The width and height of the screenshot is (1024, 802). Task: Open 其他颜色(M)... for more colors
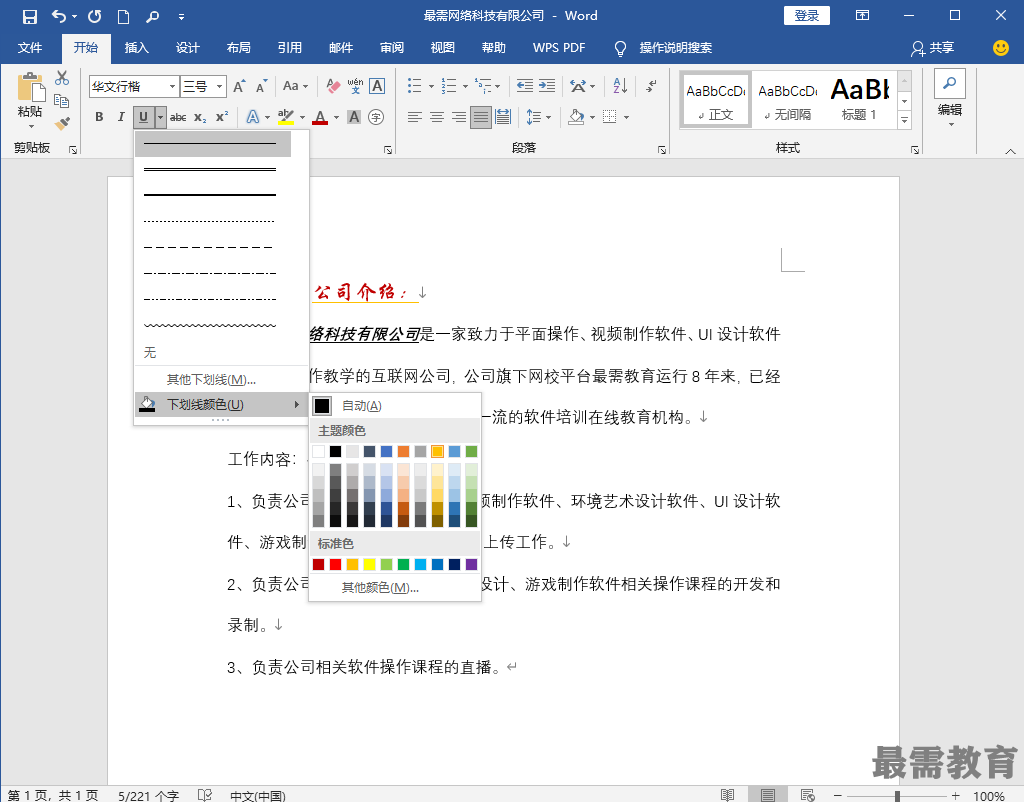click(x=395, y=588)
